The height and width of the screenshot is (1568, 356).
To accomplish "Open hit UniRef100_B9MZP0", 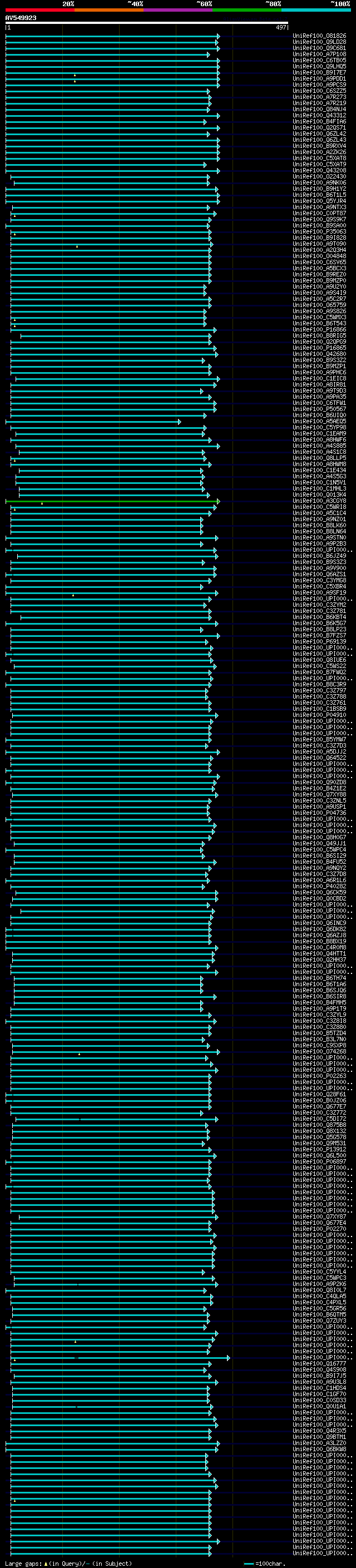I will pyautogui.click(x=319, y=280).
